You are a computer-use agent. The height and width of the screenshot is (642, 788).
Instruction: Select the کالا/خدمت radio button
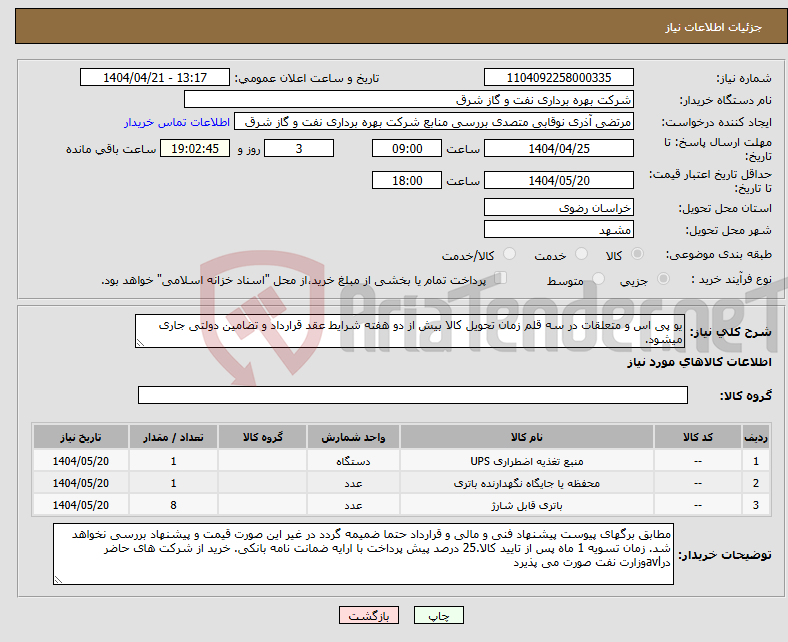tap(510, 254)
